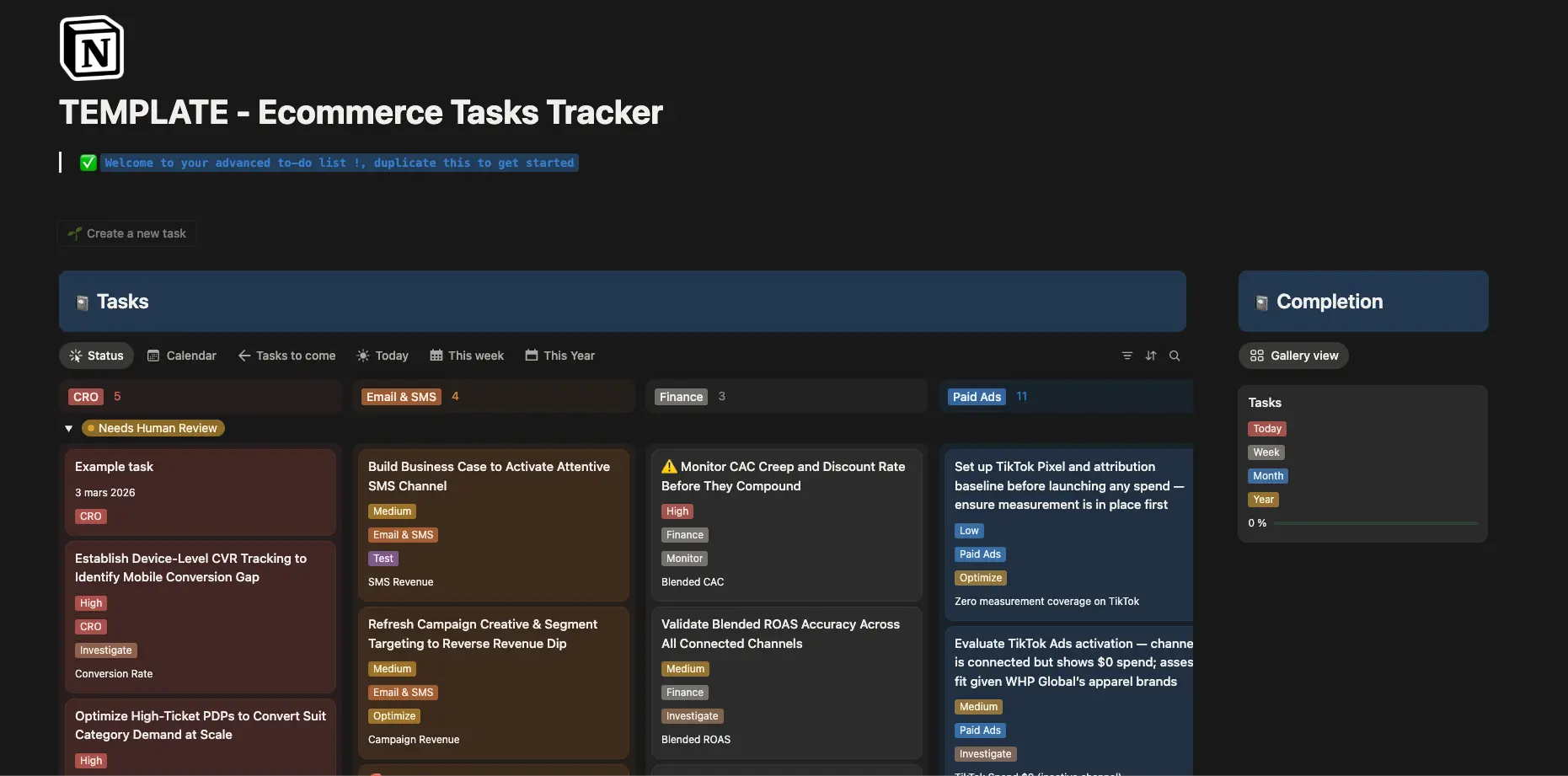The image size is (1568, 776).
Task: Click the Blended CAC label
Action: pyautogui.click(x=693, y=582)
